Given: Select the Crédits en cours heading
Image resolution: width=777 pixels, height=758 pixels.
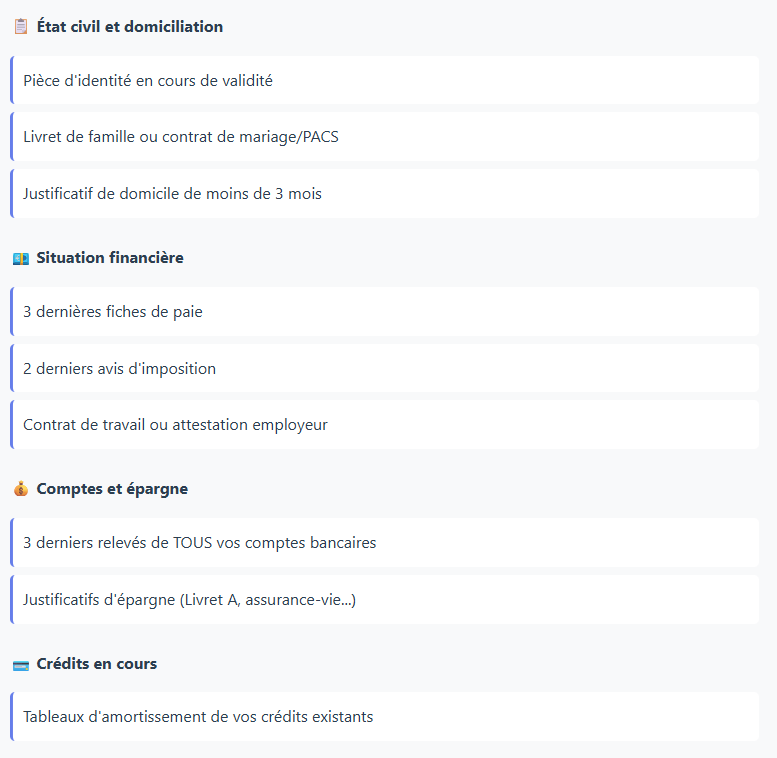Looking at the screenshot, I should 96,664.
